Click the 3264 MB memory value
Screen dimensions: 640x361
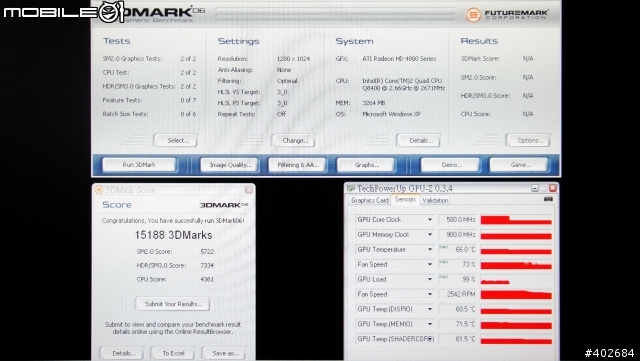coord(373,103)
